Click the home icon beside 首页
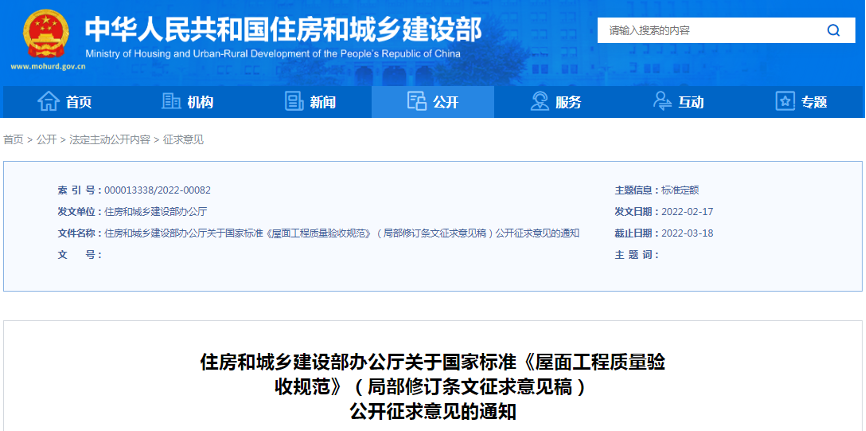 pyautogui.click(x=48, y=101)
